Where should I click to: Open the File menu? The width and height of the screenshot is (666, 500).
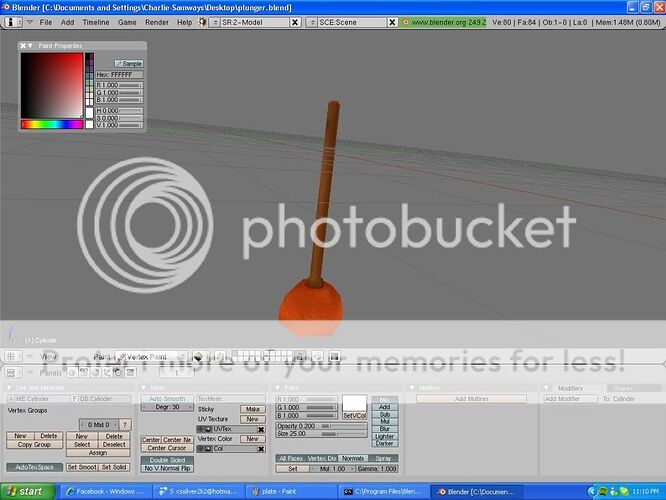[x=46, y=22]
